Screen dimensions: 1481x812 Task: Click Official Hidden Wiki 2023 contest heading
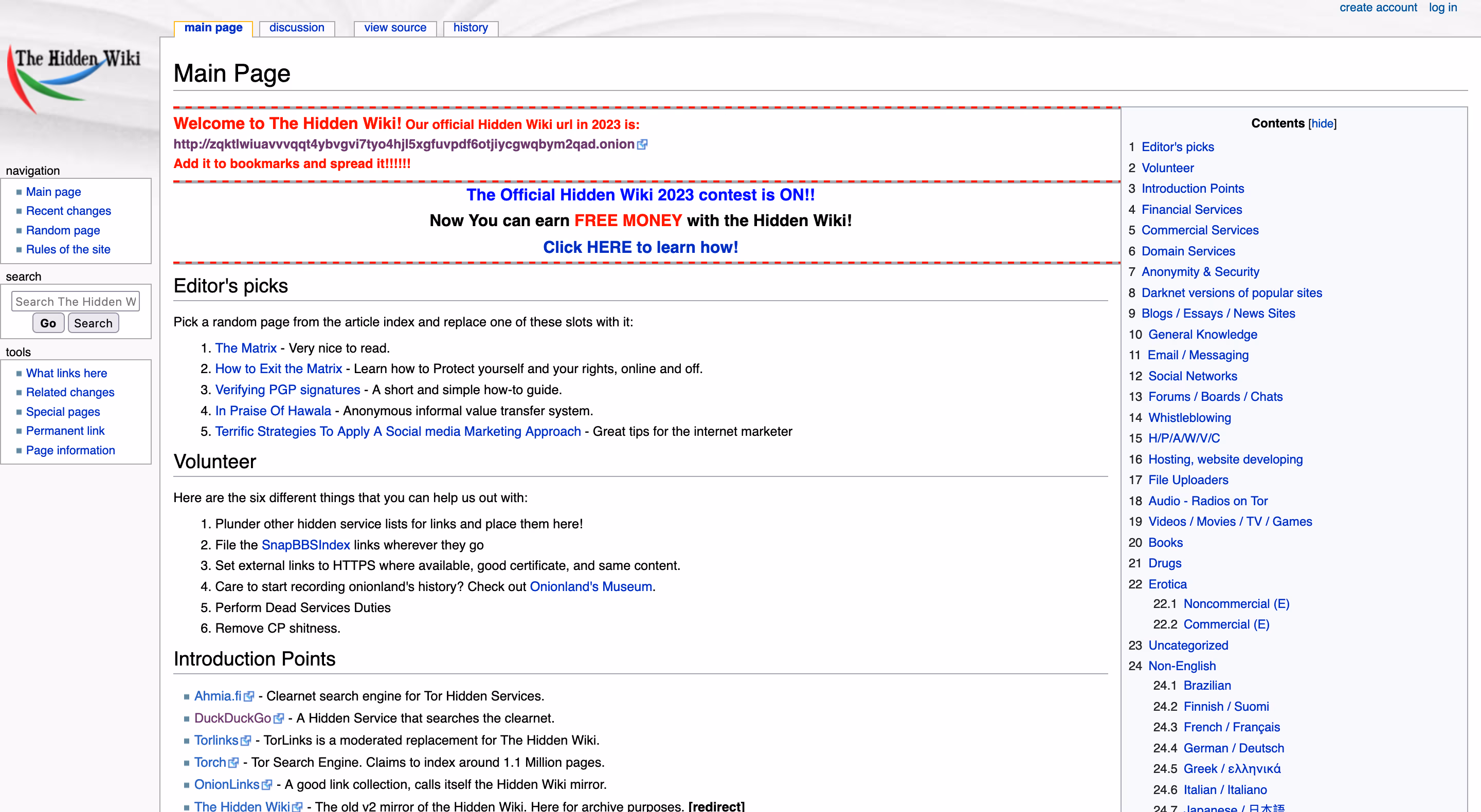tap(640, 195)
